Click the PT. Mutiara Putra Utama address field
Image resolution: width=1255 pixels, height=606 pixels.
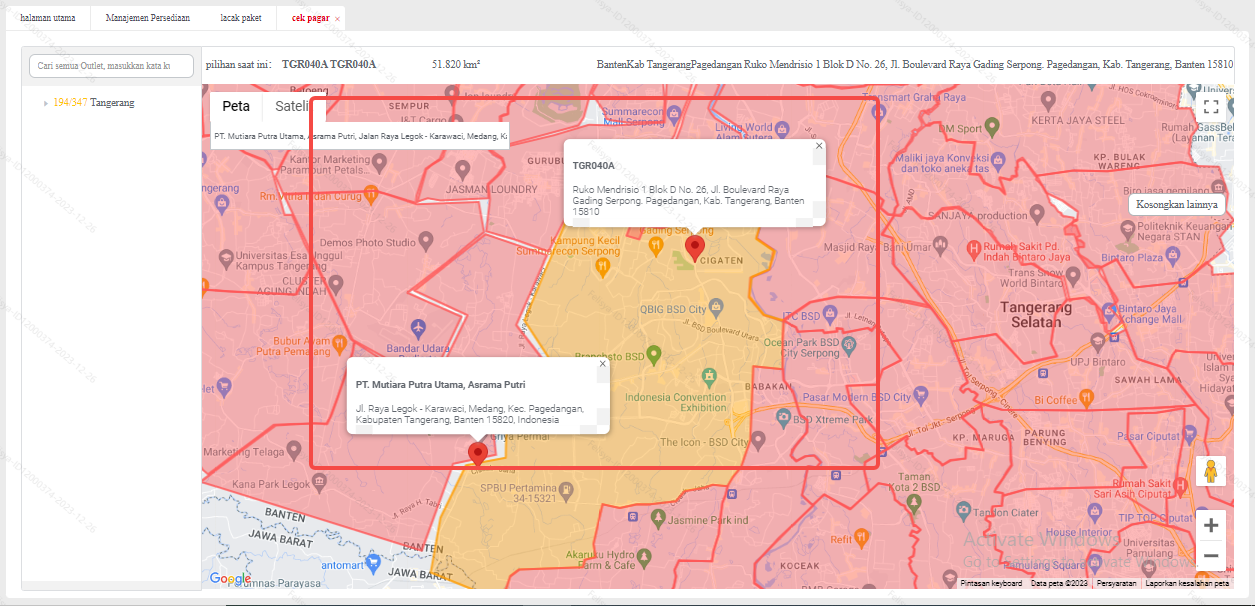(x=359, y=135)
